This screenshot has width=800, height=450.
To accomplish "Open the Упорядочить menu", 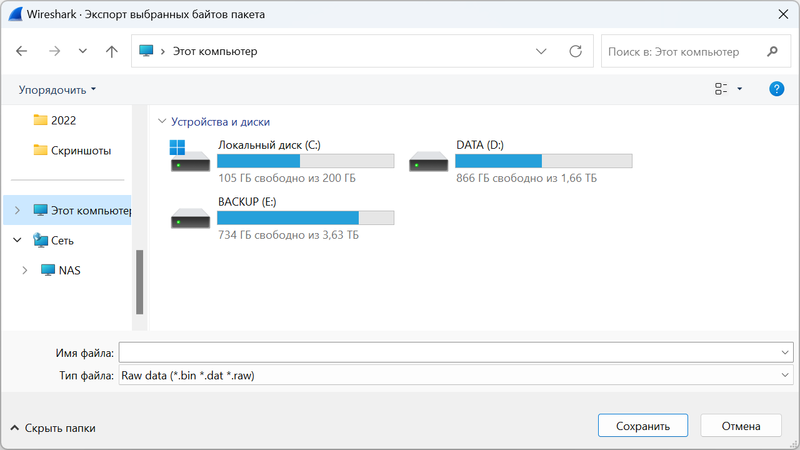I will [x=57, y=90].
